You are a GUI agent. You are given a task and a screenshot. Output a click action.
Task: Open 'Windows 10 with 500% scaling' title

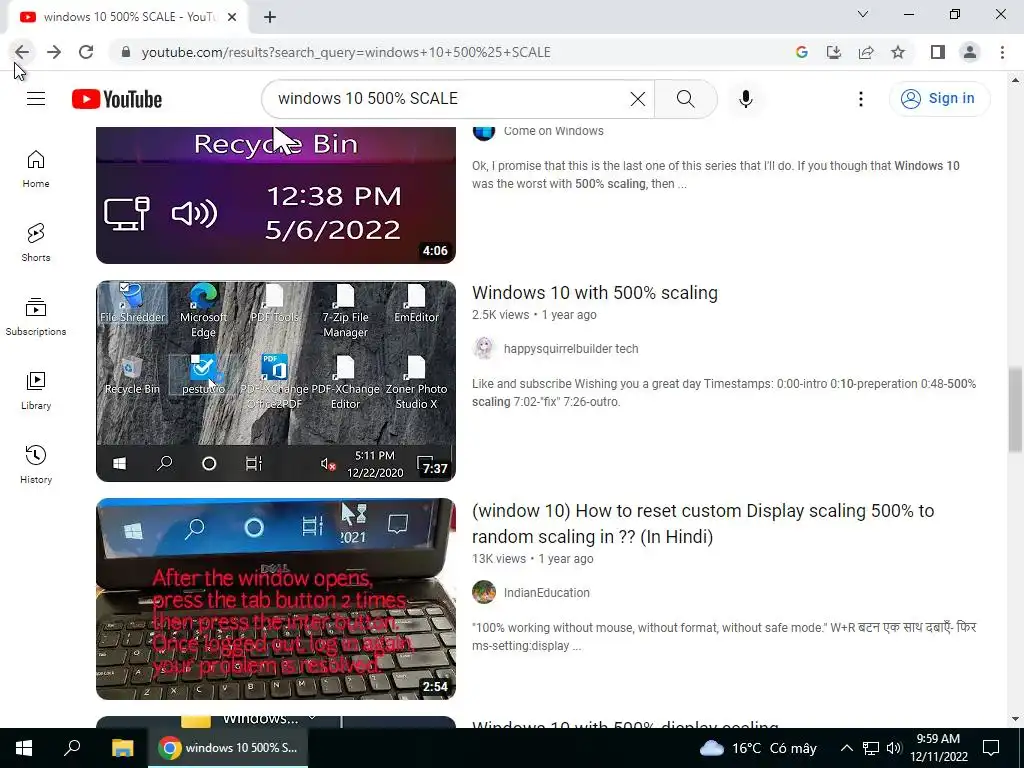coord(595,293)
